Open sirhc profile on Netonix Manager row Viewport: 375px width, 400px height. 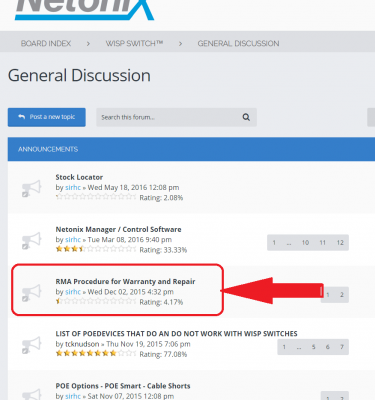point(73,239)
